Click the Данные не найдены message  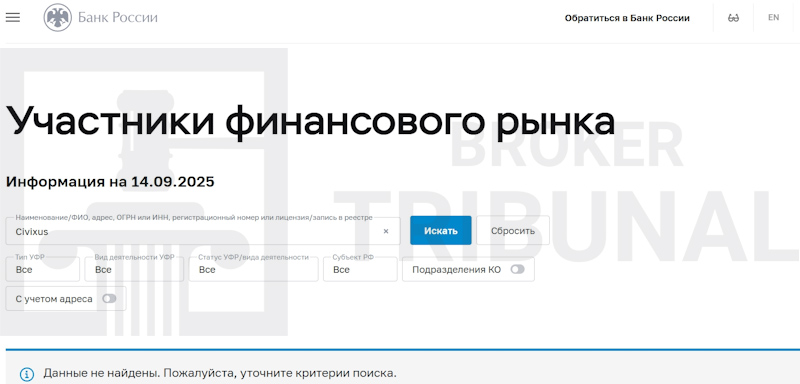(219, 373)
